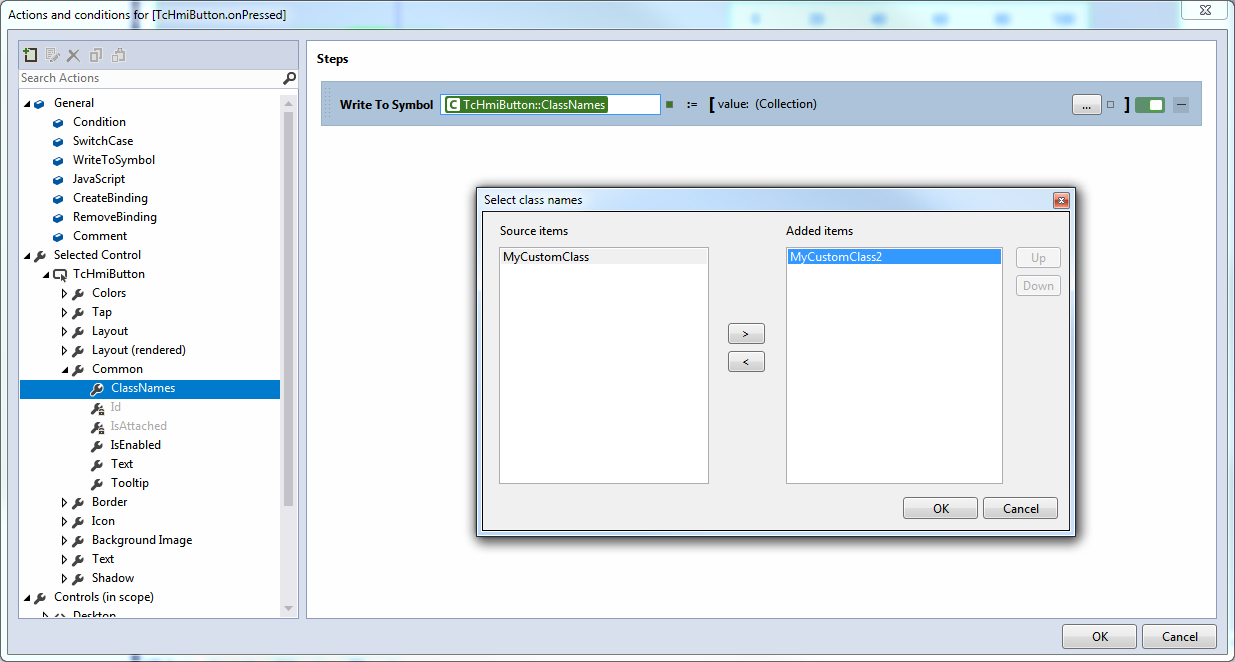Click the edit action pencil toolbar icon
Image resolution: width=1235 pixels, height=662 pixels.
coord(52,55)
